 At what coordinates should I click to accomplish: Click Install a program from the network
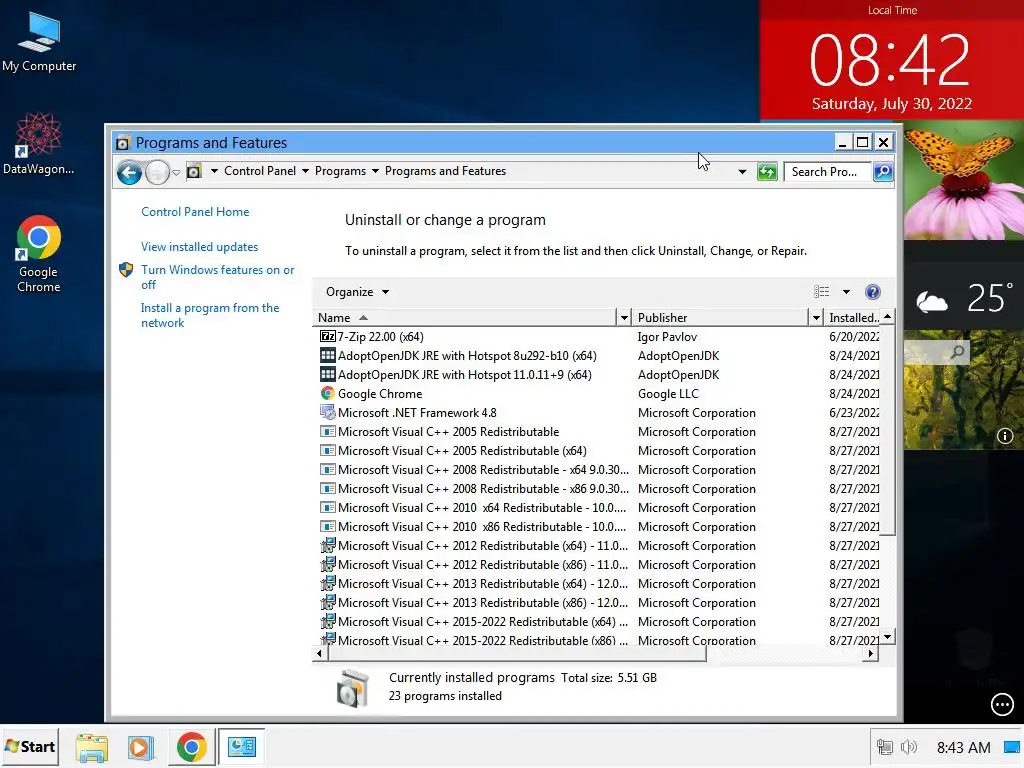[210, 315]
